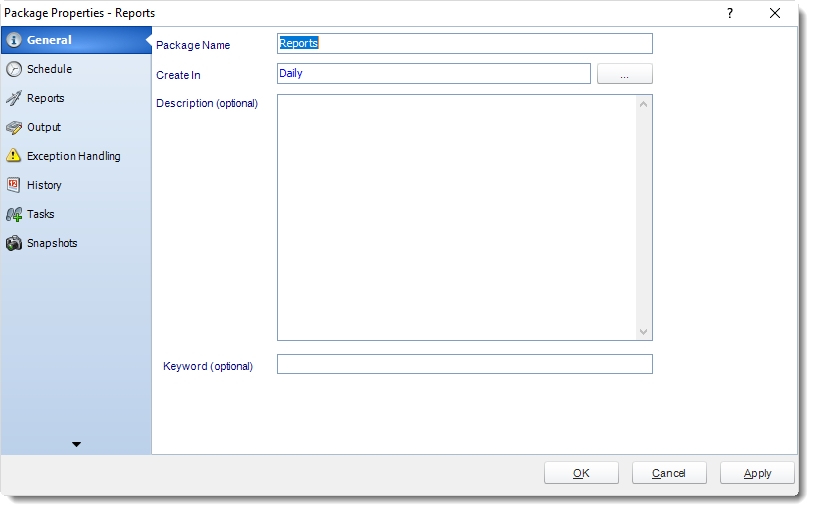
Task: Click the description scrollbar up arrow
Action: click(x=644, y=104)
